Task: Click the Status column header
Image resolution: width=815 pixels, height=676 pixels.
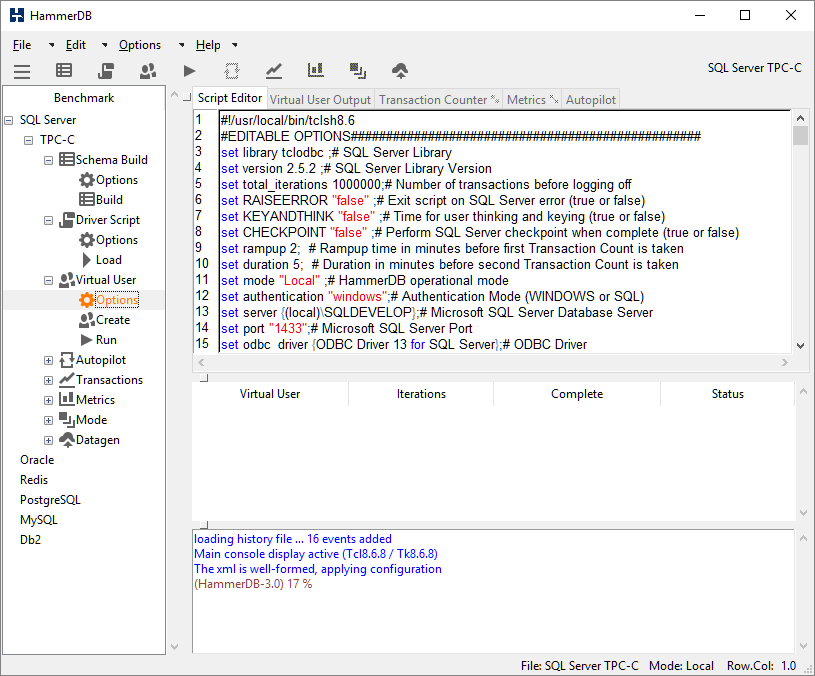Action: [727, 394]
